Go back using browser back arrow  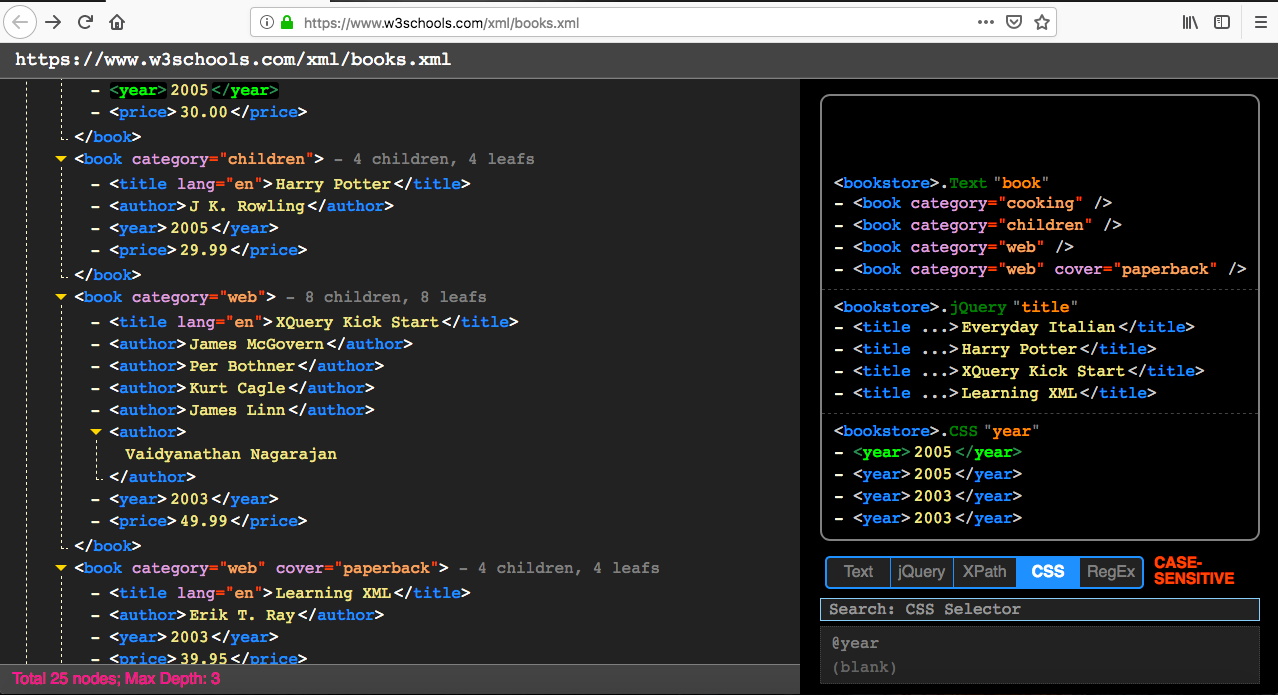(21, 22)
